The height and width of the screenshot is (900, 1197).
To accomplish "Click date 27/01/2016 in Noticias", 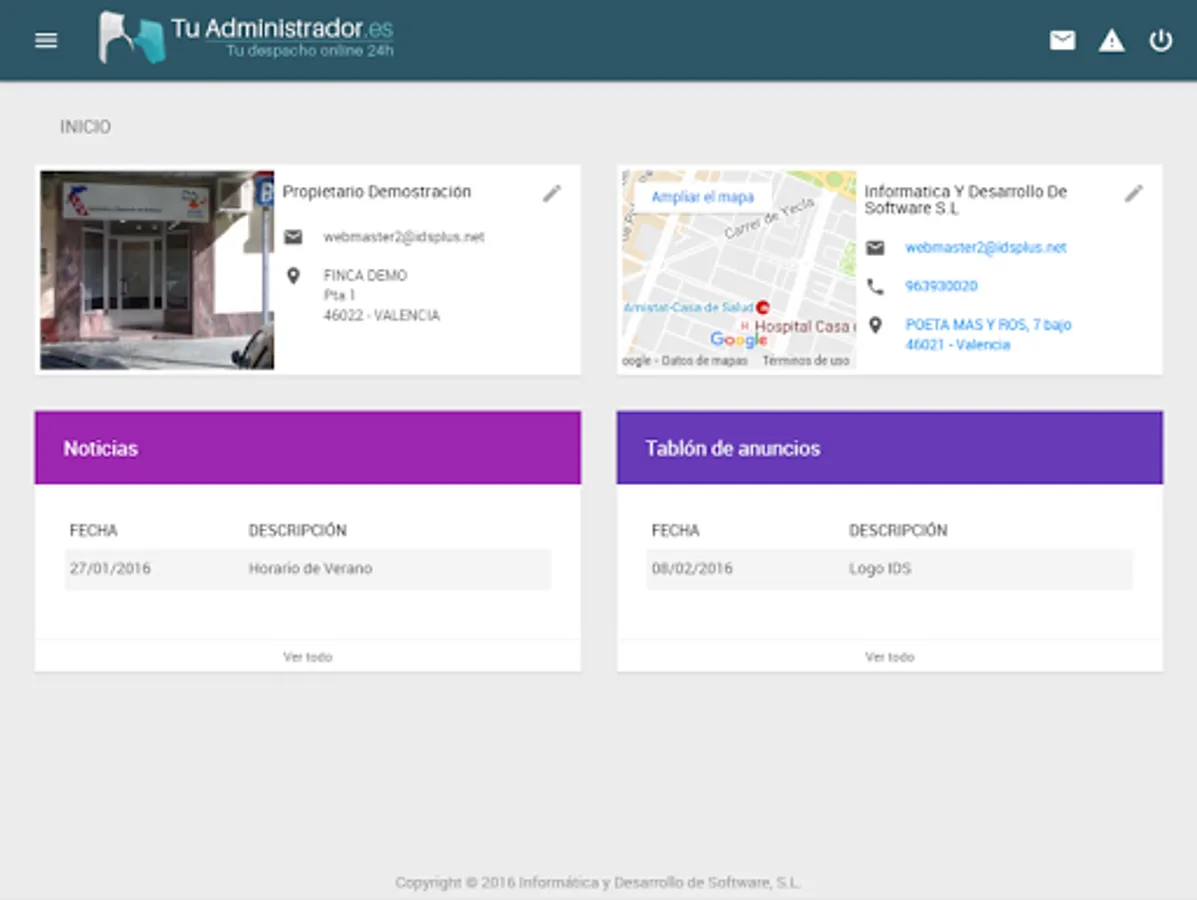I will click(110, 569).
